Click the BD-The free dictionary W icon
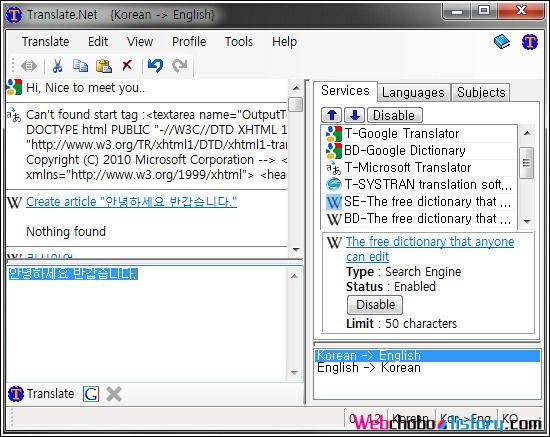This screenshot has width=550, height=437. pos(334,219)
